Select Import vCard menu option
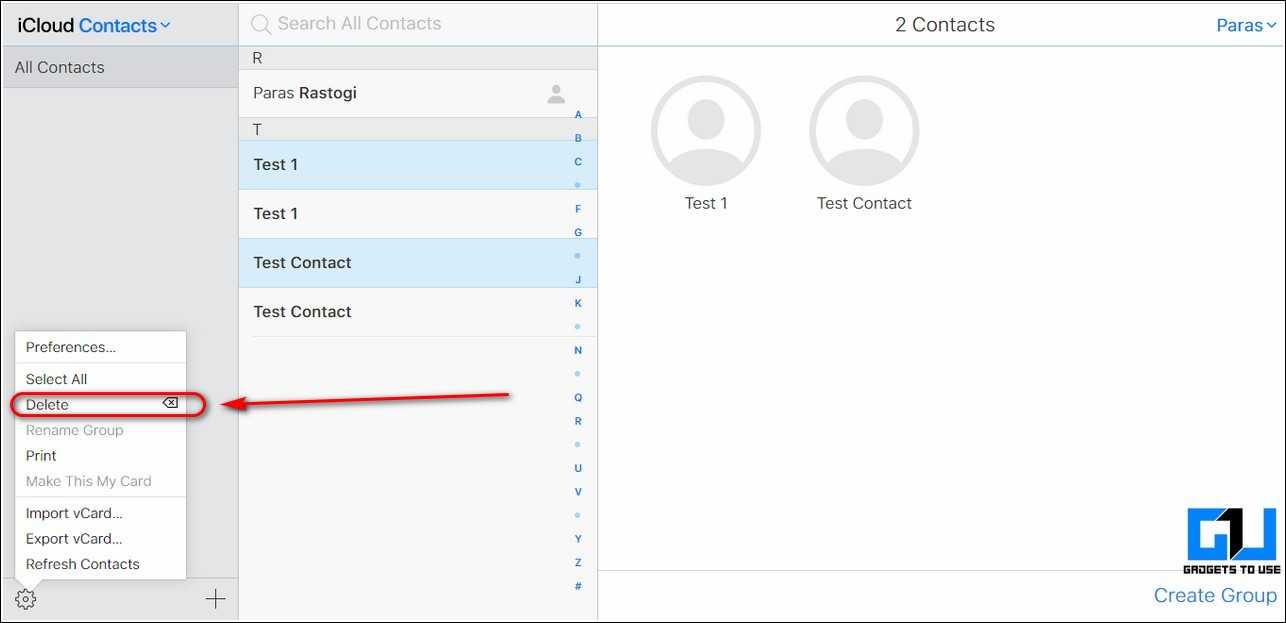1286x623 pixels. (x=74, y=513)
